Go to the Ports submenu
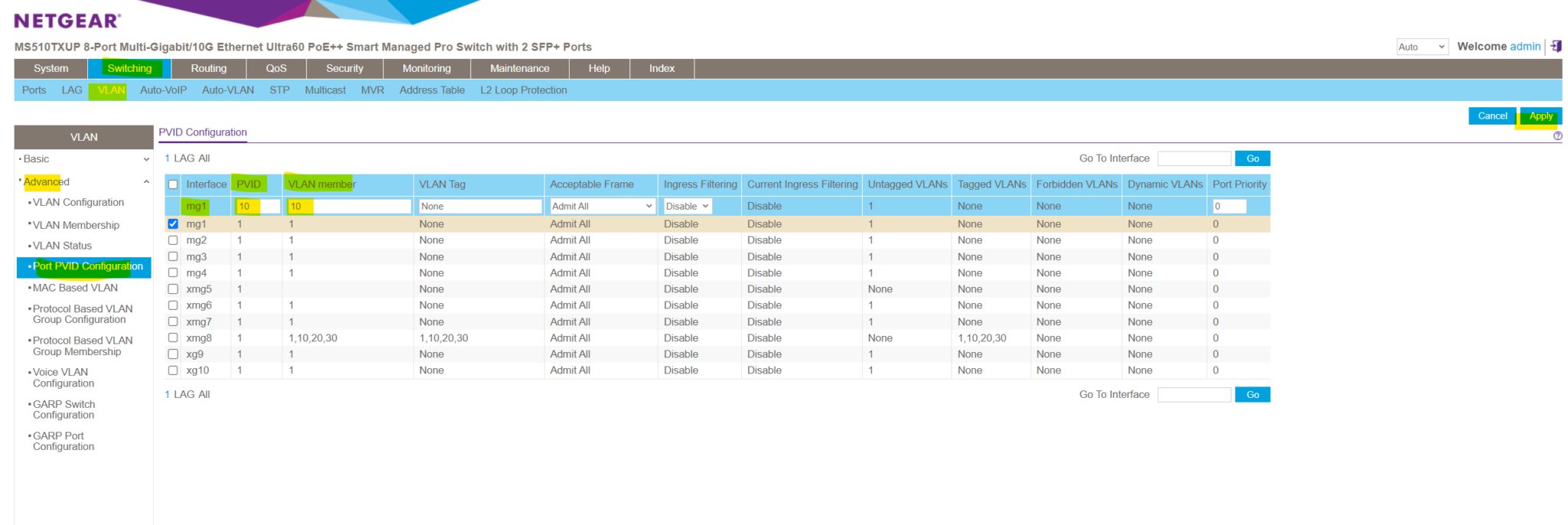Screen dimensions: 1568x525 point(34,90)
